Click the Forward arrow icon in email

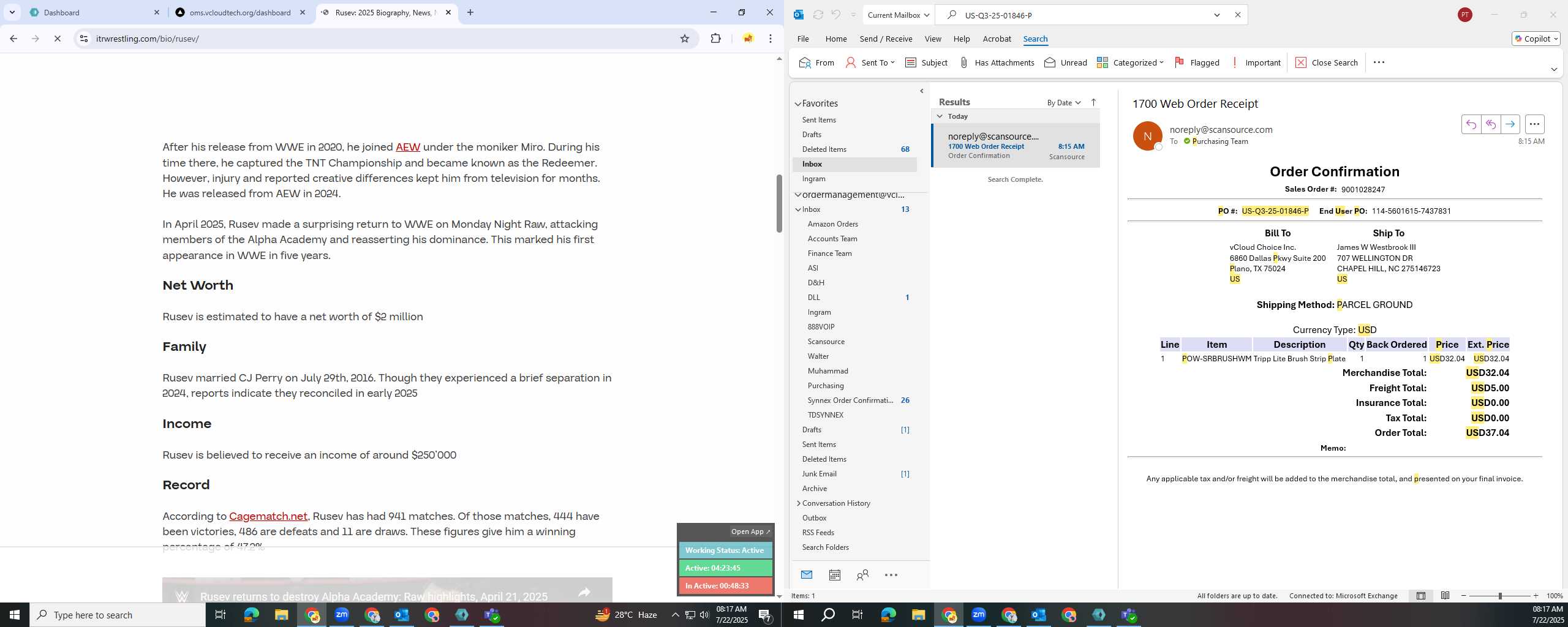click(1510, 124)
